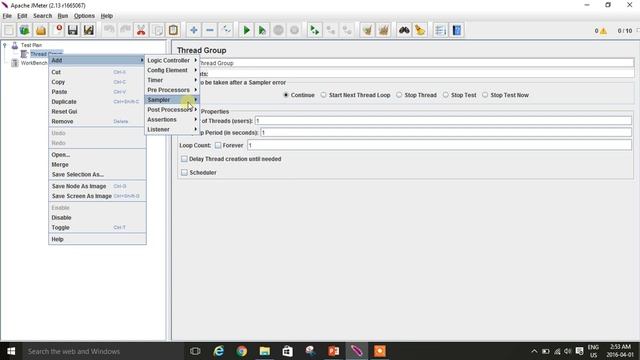
Task: Open the Add submenu in context menu
Action: (97, 60)
